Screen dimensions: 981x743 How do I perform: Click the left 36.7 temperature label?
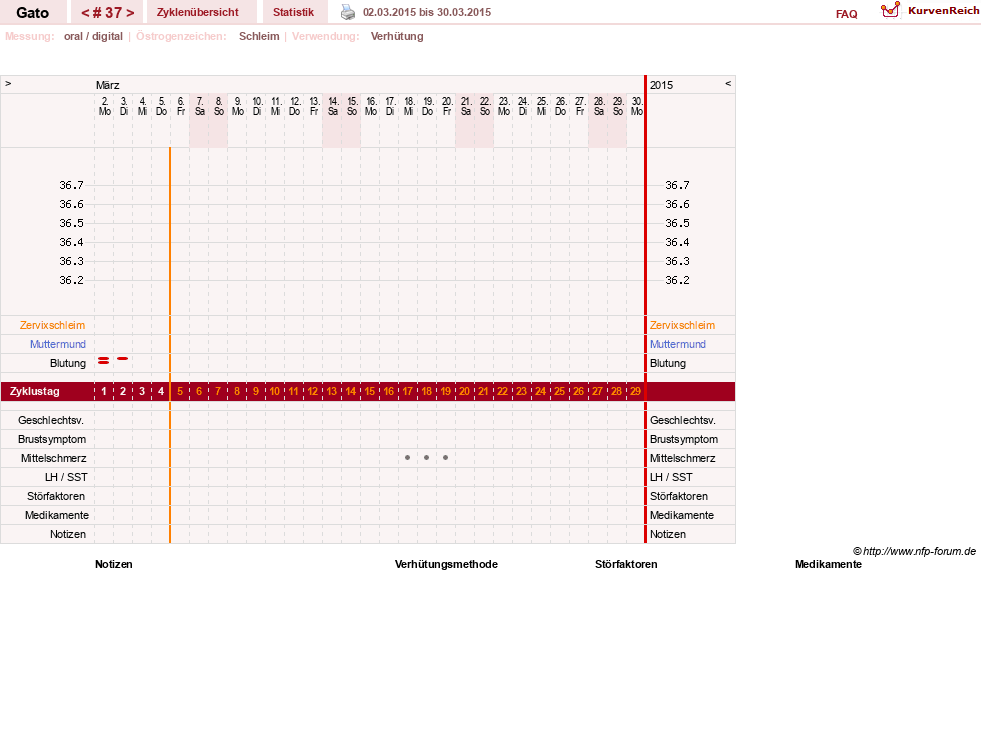coord(71,185)
